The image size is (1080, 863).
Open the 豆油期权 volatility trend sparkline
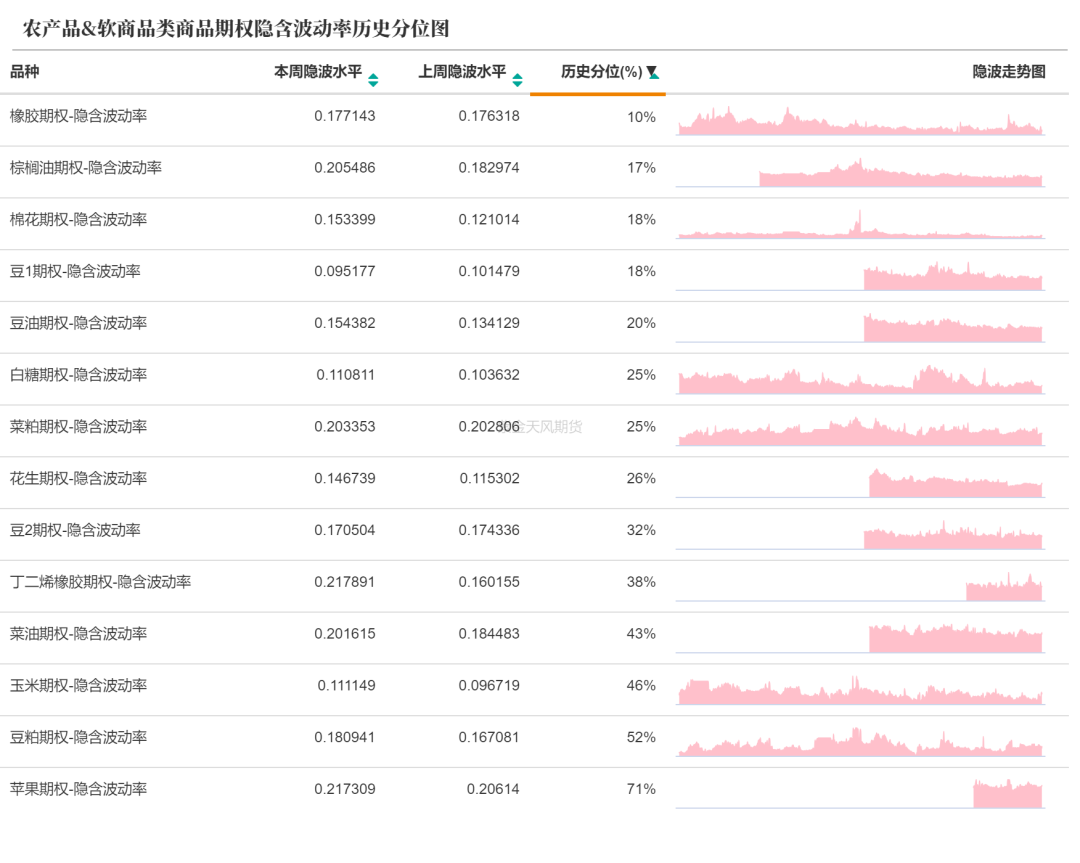click(860, 327)
